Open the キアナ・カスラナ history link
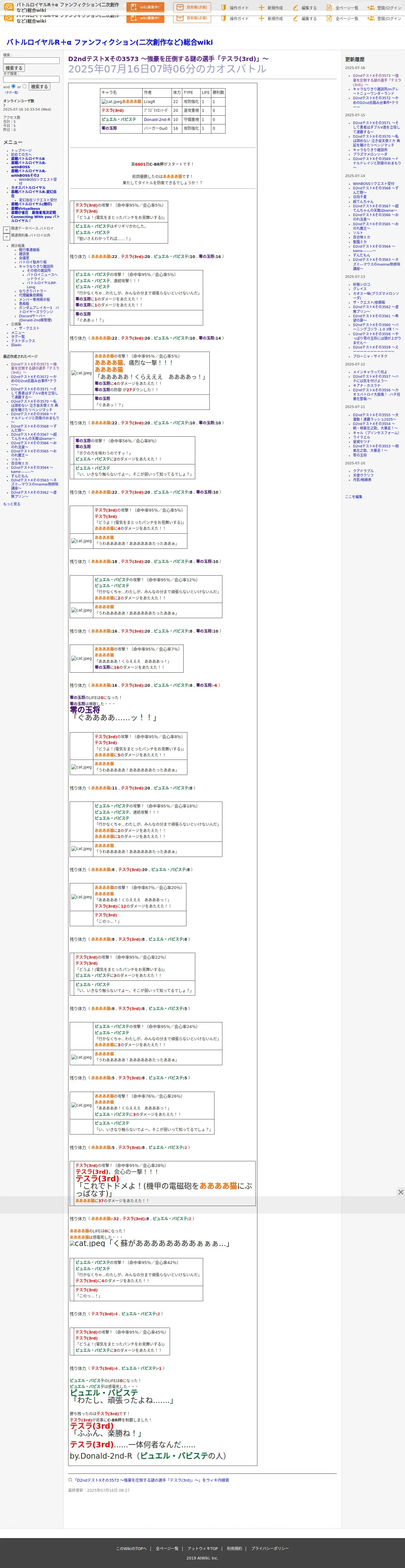 367,385
